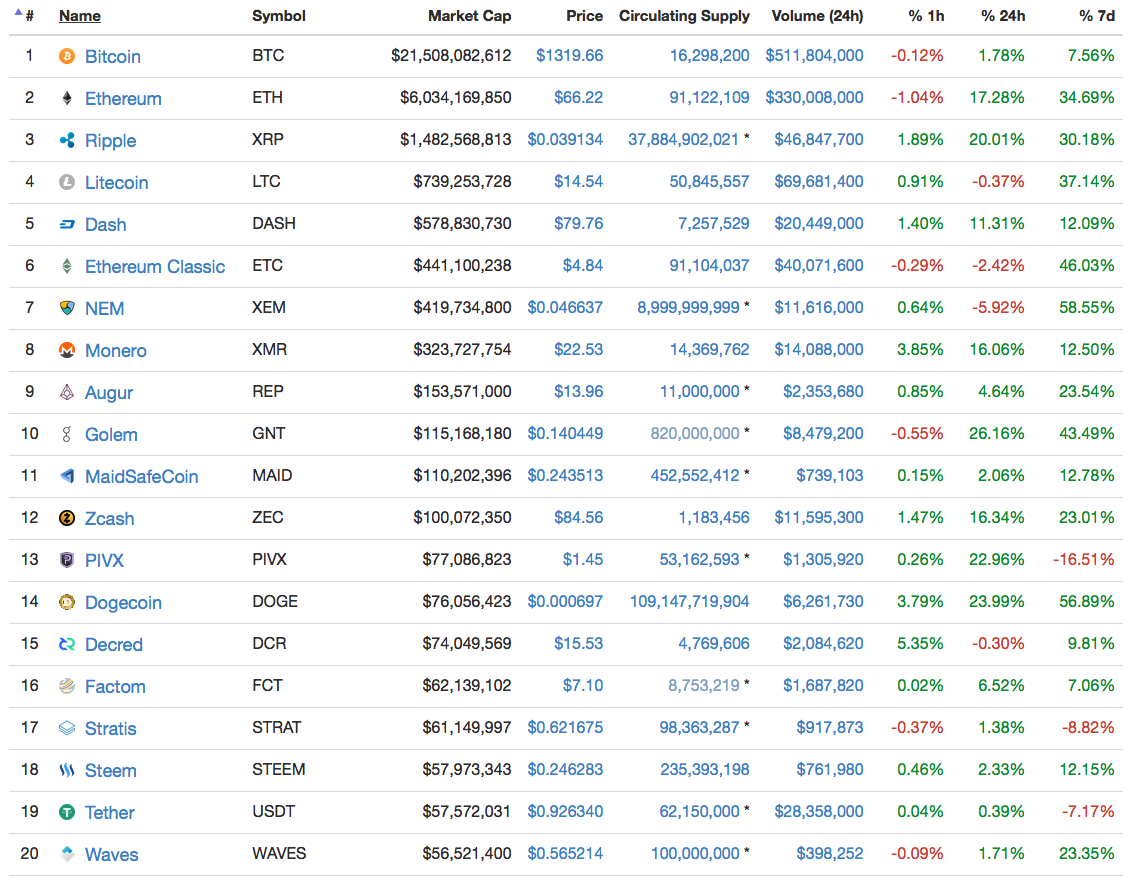Click Ripple supply 37,884,902,021
The image size is (1135, 881).
click(683, 140)
